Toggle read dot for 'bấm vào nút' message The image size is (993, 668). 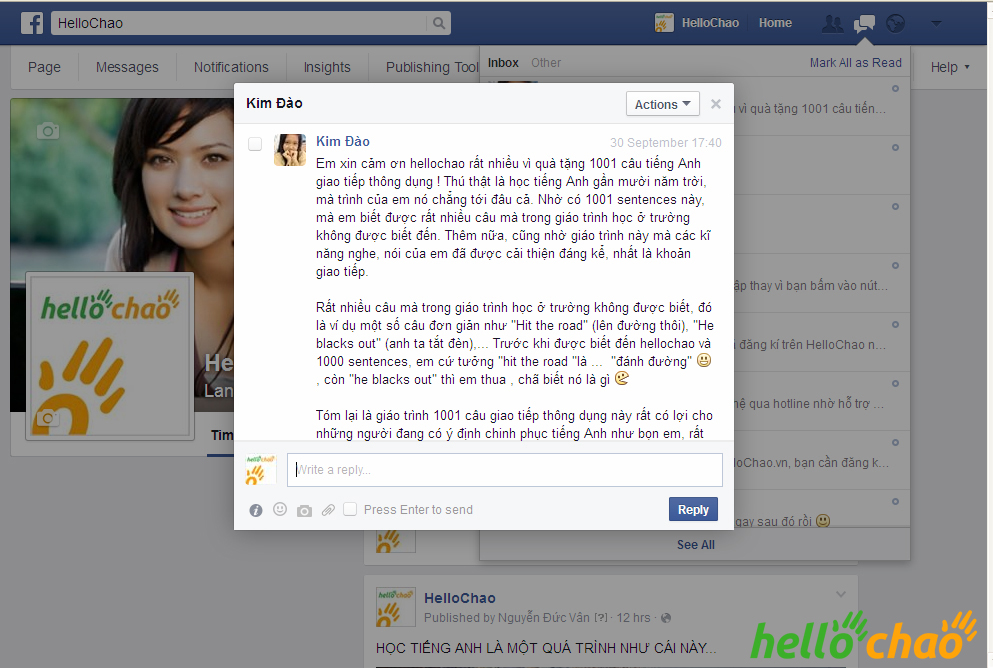pyautogui.click(x=895, y=265)
